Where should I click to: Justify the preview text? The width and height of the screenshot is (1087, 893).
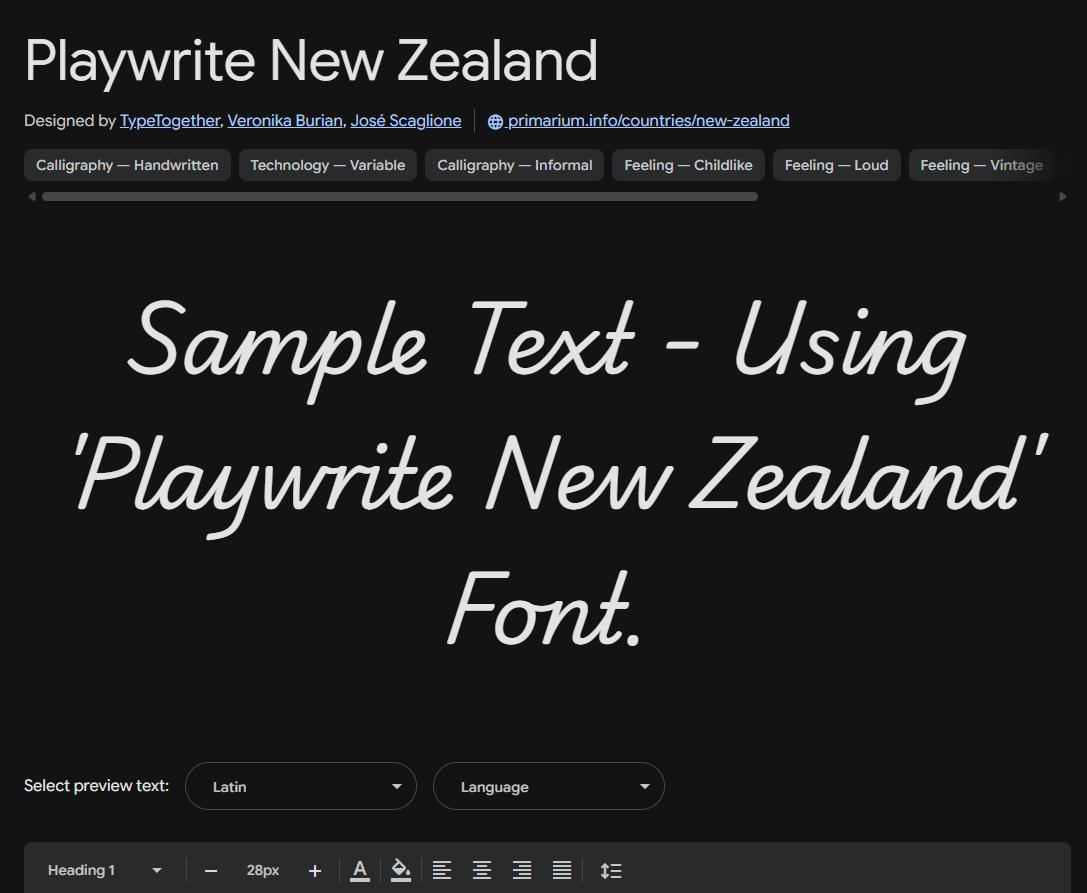[562, 870]
